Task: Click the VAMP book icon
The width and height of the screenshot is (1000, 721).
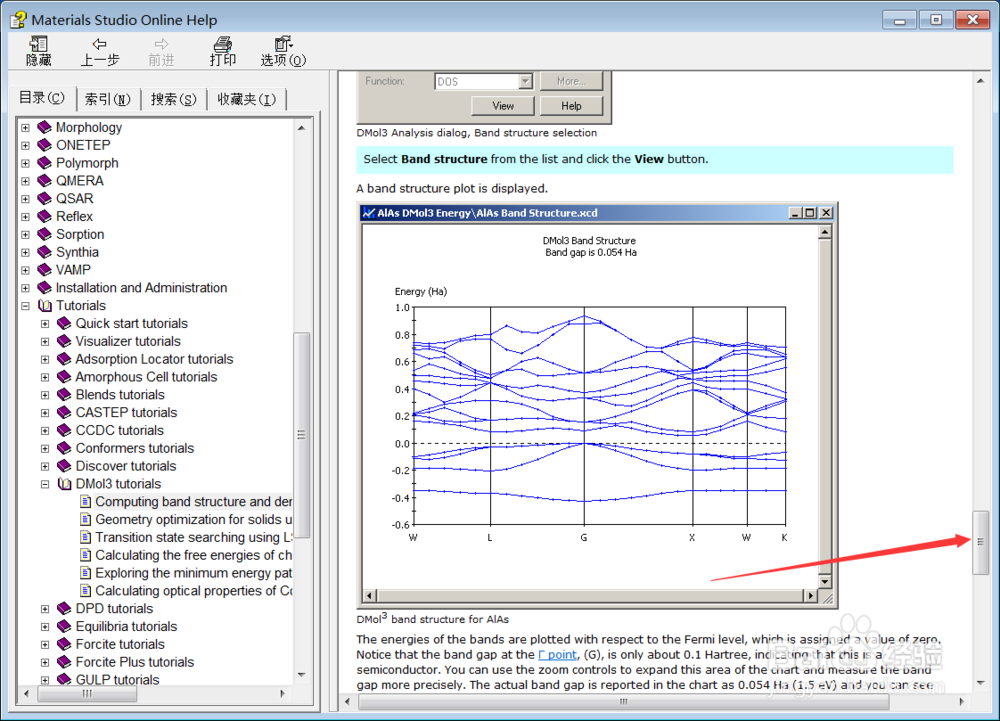Action: [x=44, y=270]
